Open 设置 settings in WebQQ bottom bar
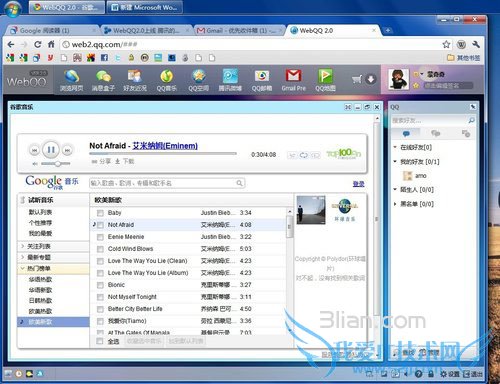The image size is (500, 384). coord(450,374)
